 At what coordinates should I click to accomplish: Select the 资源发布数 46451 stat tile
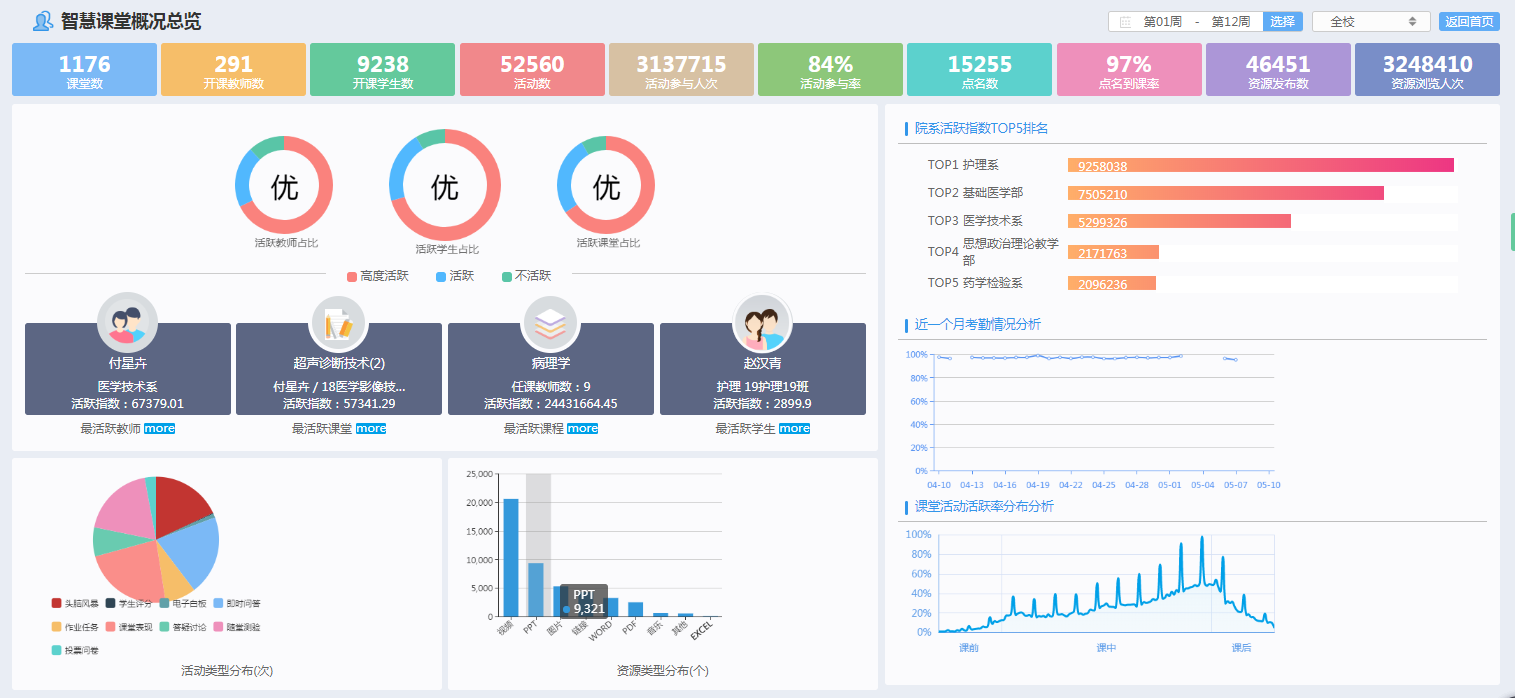1277,70
